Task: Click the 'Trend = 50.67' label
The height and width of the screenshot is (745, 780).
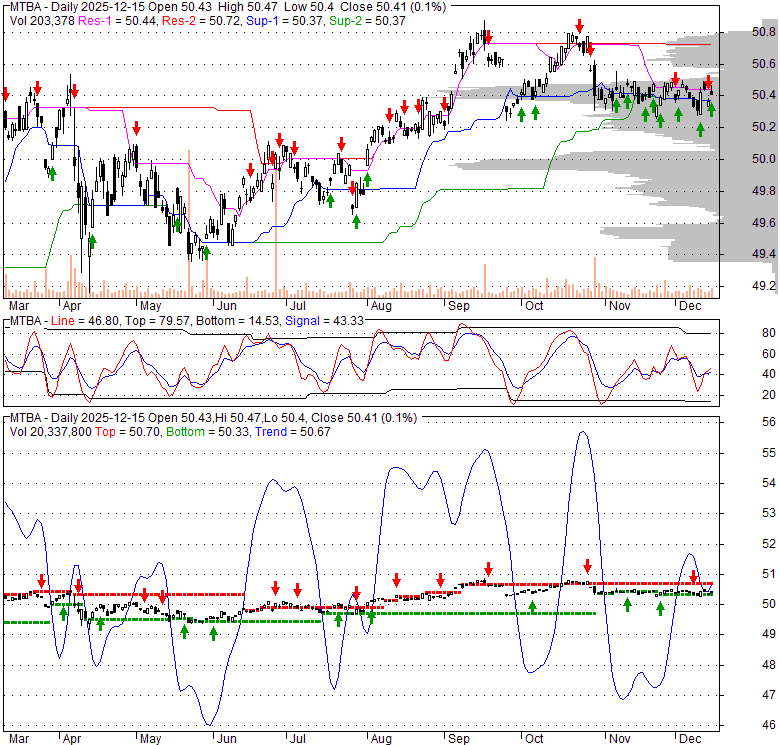Action: pos(293,432)
